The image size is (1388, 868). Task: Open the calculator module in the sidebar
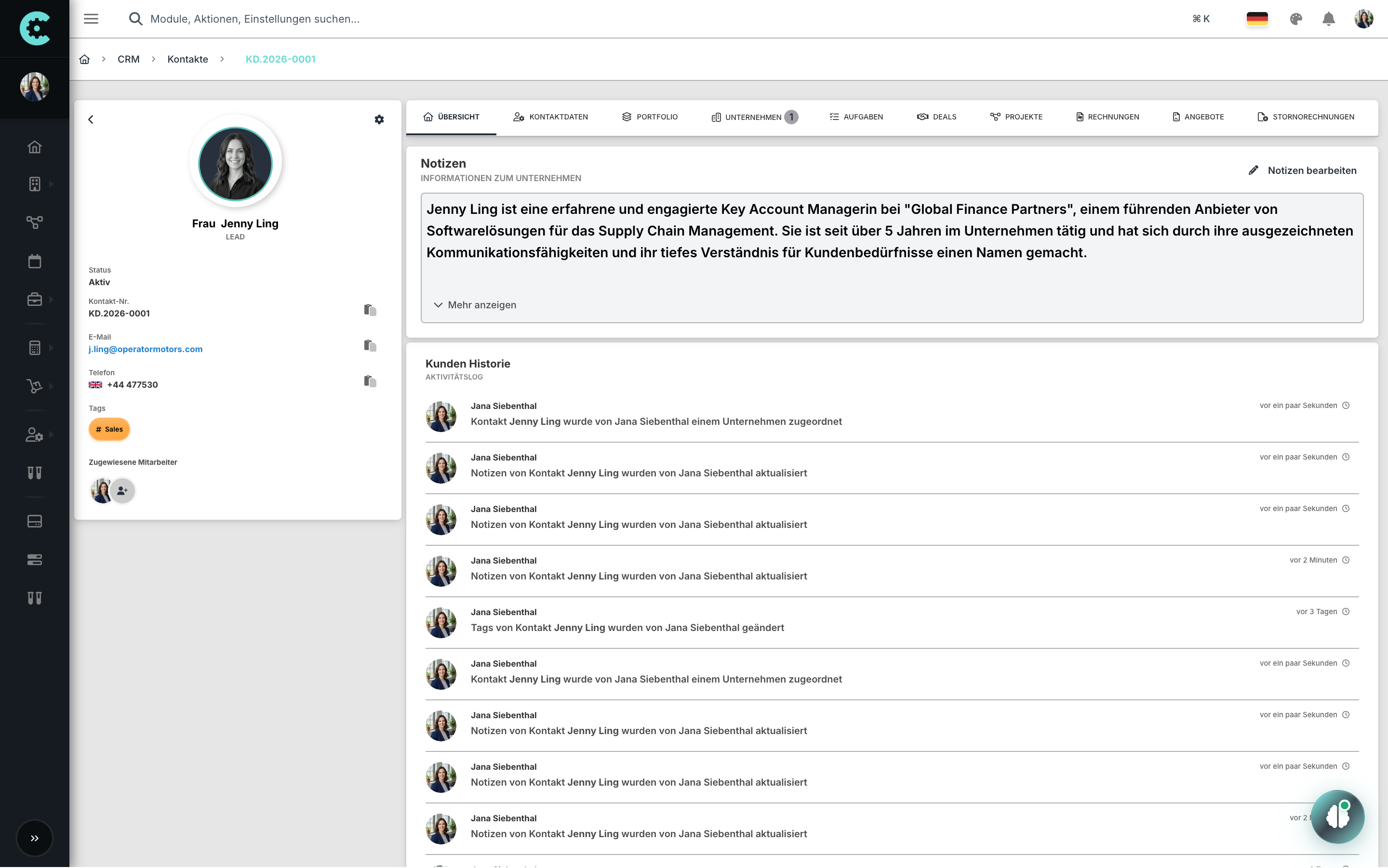tap(34, 347)
